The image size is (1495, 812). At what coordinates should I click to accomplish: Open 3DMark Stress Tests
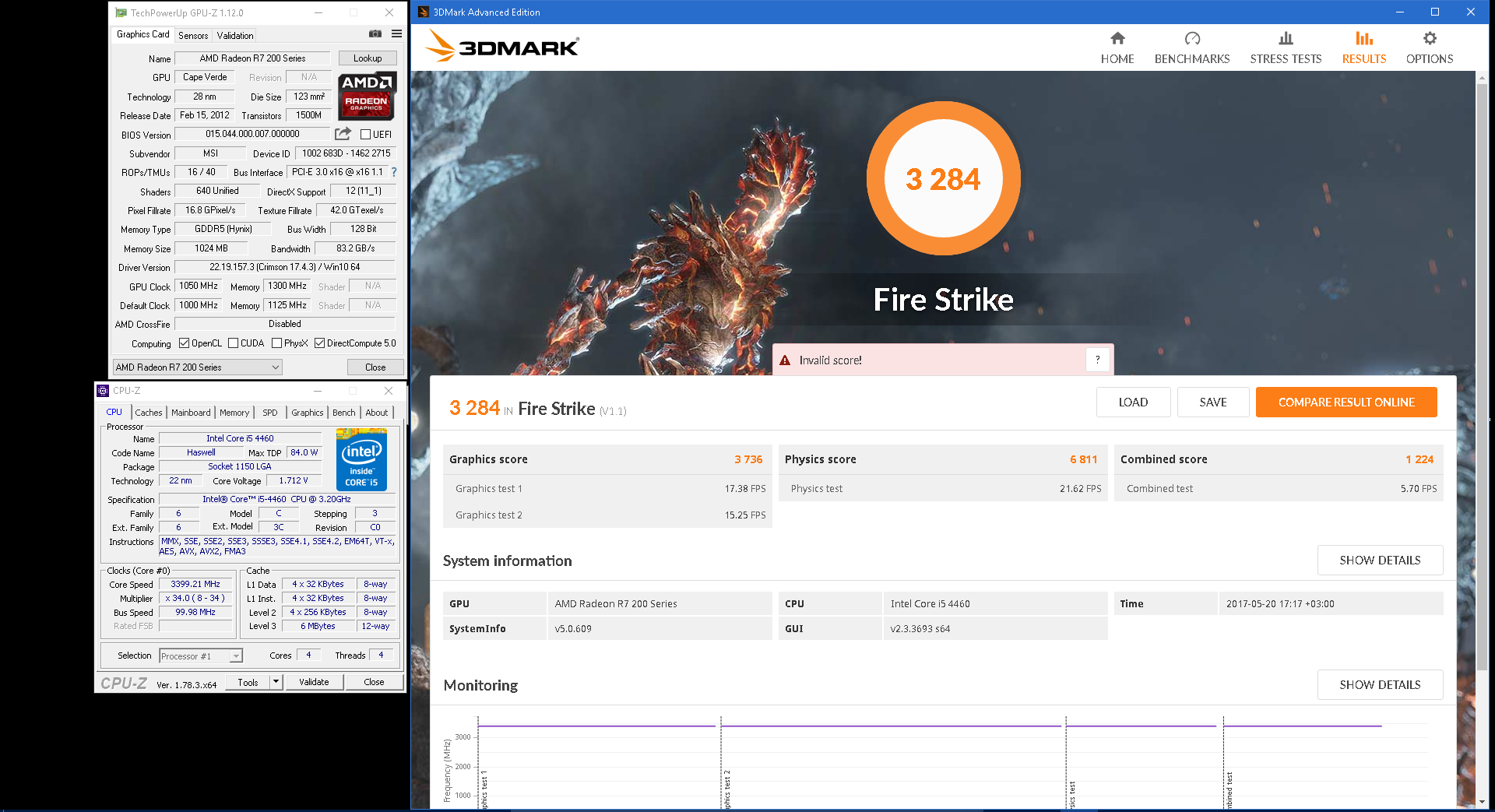(x=1286, y=47)
